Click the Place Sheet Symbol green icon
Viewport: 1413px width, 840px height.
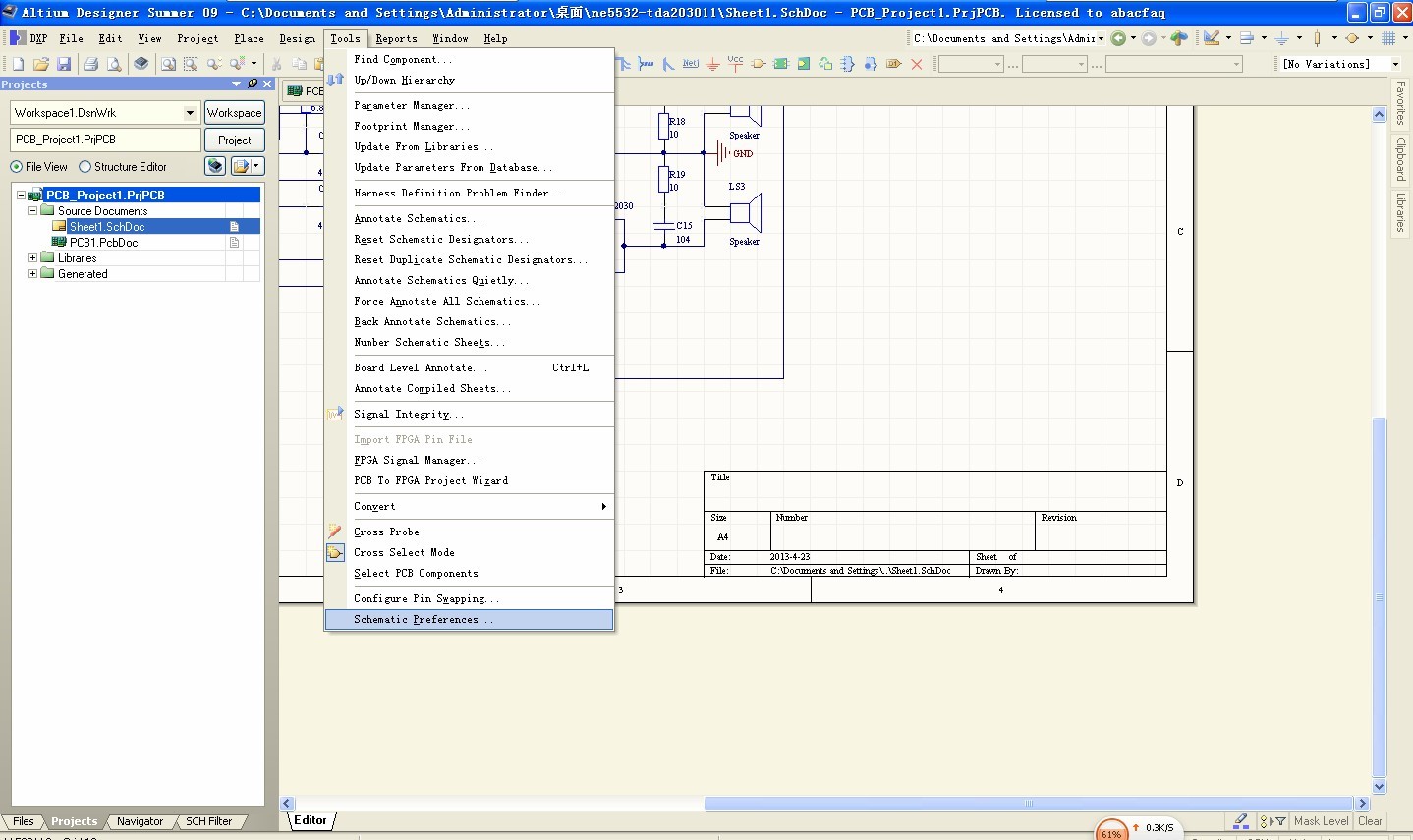pyautogui.click(x=781, y=64)
